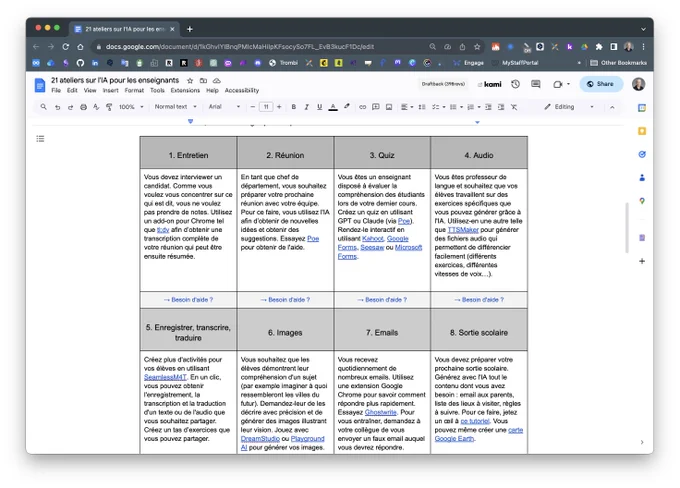Click the font size field
The width and height of the screenshot is (680, 488).
click(x=266, y=107)
